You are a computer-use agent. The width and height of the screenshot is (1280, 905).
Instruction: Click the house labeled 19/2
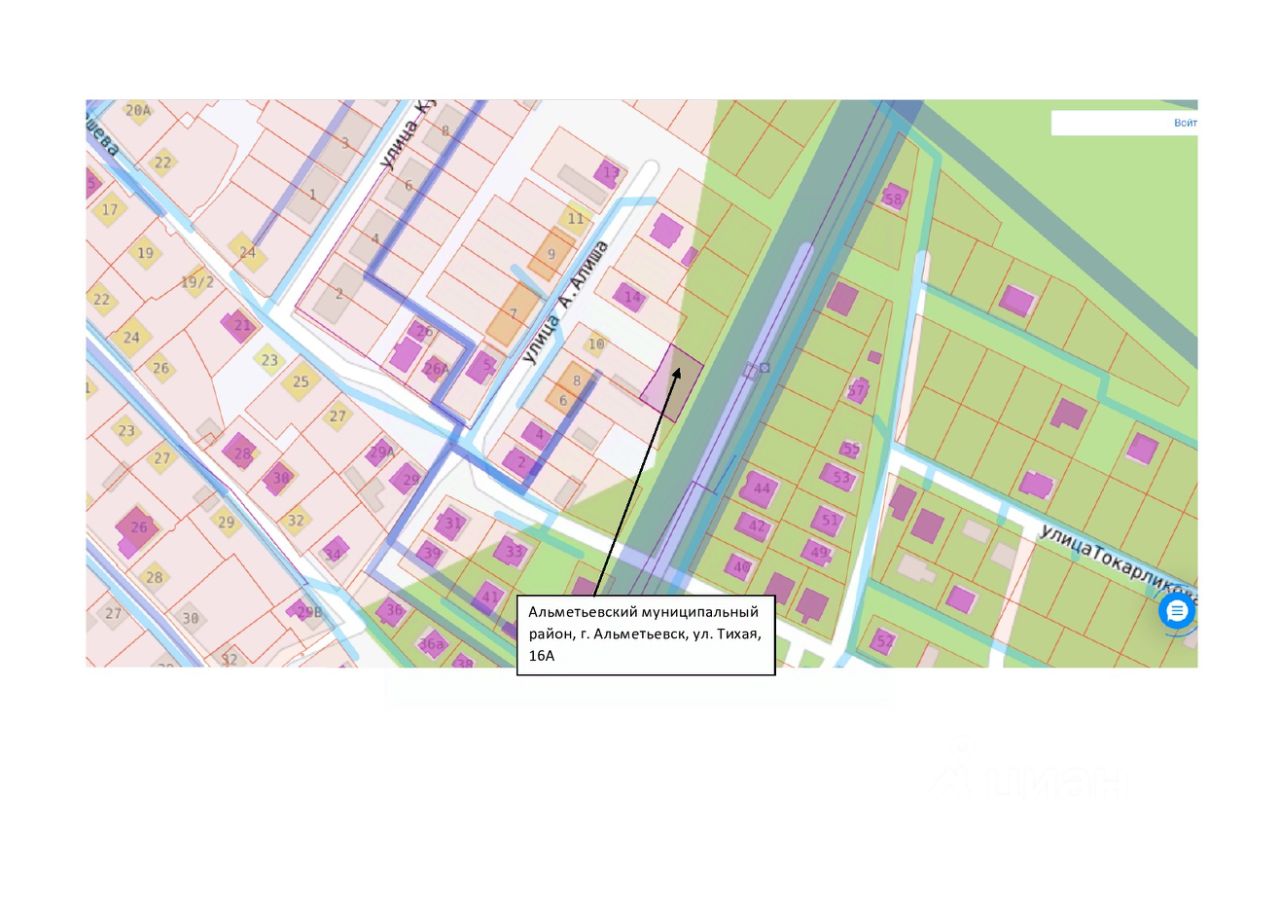click(x=197, y=282)
